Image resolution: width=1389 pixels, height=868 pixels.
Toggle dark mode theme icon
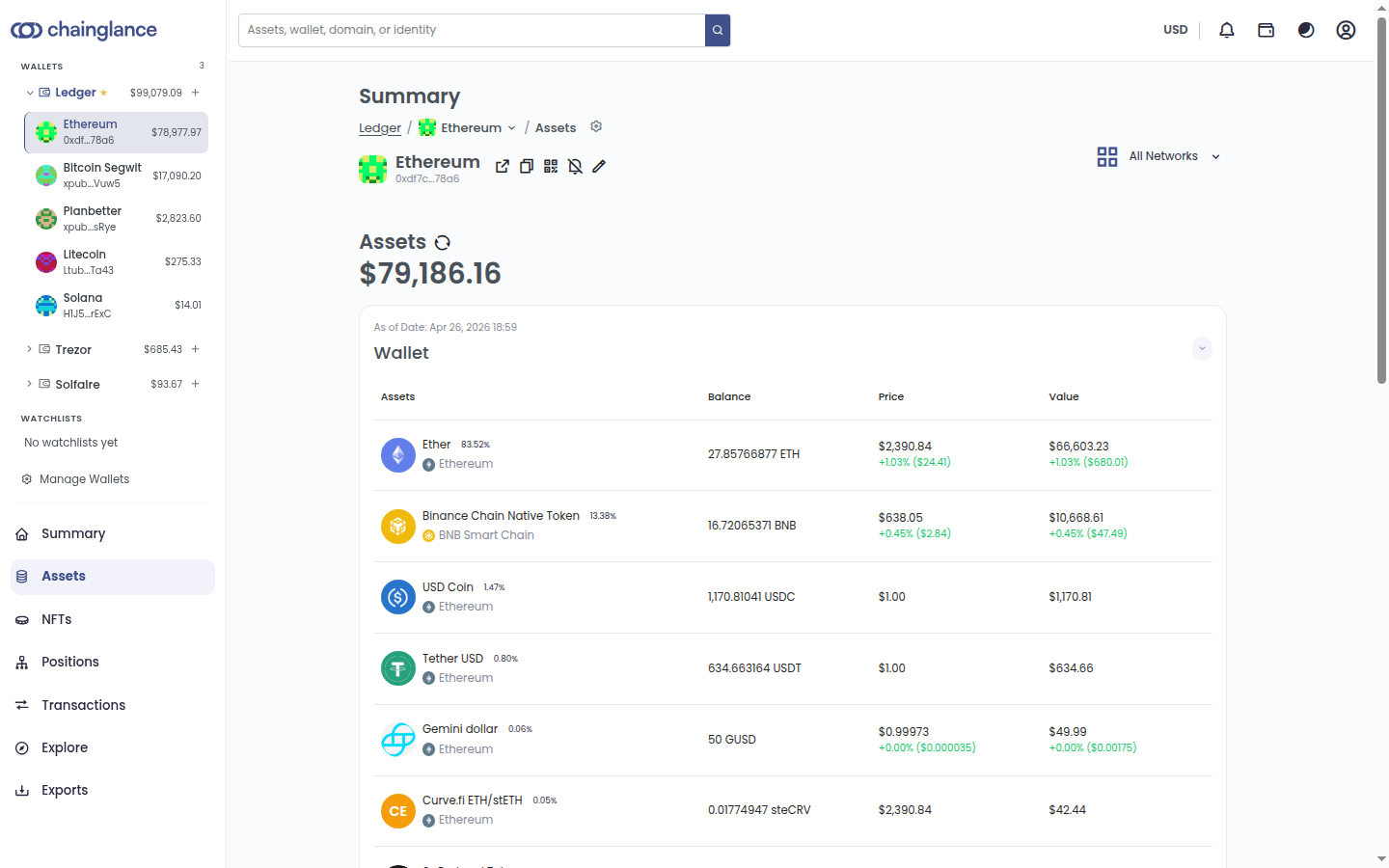coord(1306,30)
